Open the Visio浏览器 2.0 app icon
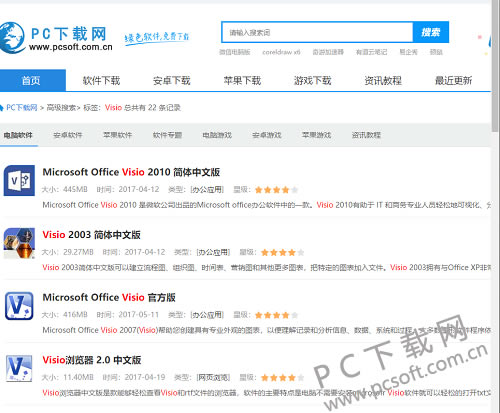Viewport: 500px width, 413px height. pyautogui.click(x=19, y=368)
